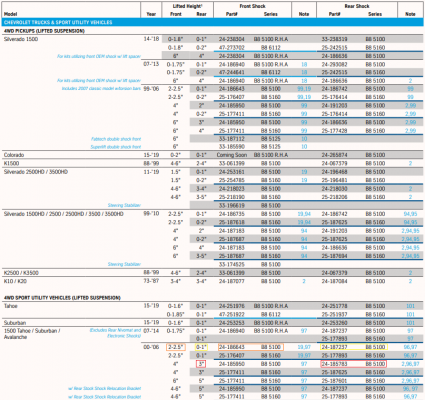Select rear part number "25-196481"
The image size is (425, 400).
click(x=334, y=180)
